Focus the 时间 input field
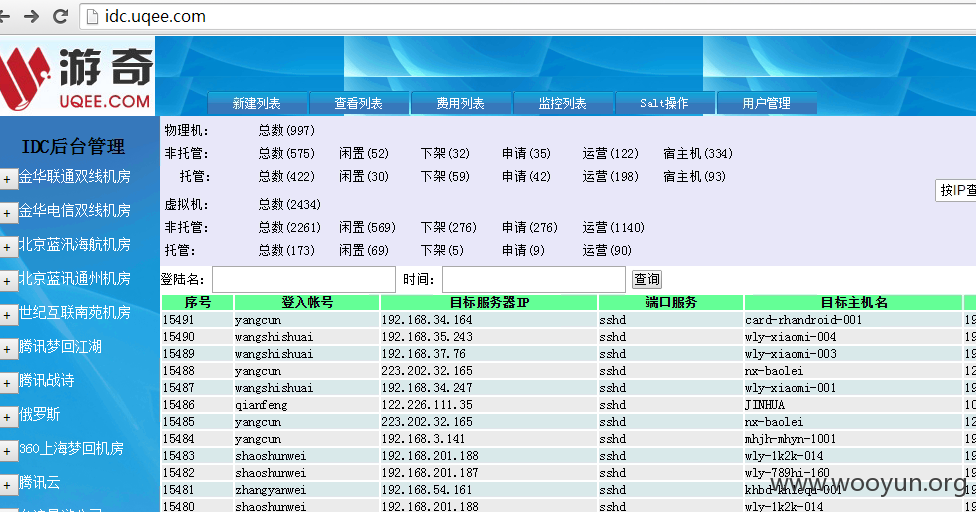Image resolution: width=976 pixels, height=512 pixels. click(x=533, y=279)
